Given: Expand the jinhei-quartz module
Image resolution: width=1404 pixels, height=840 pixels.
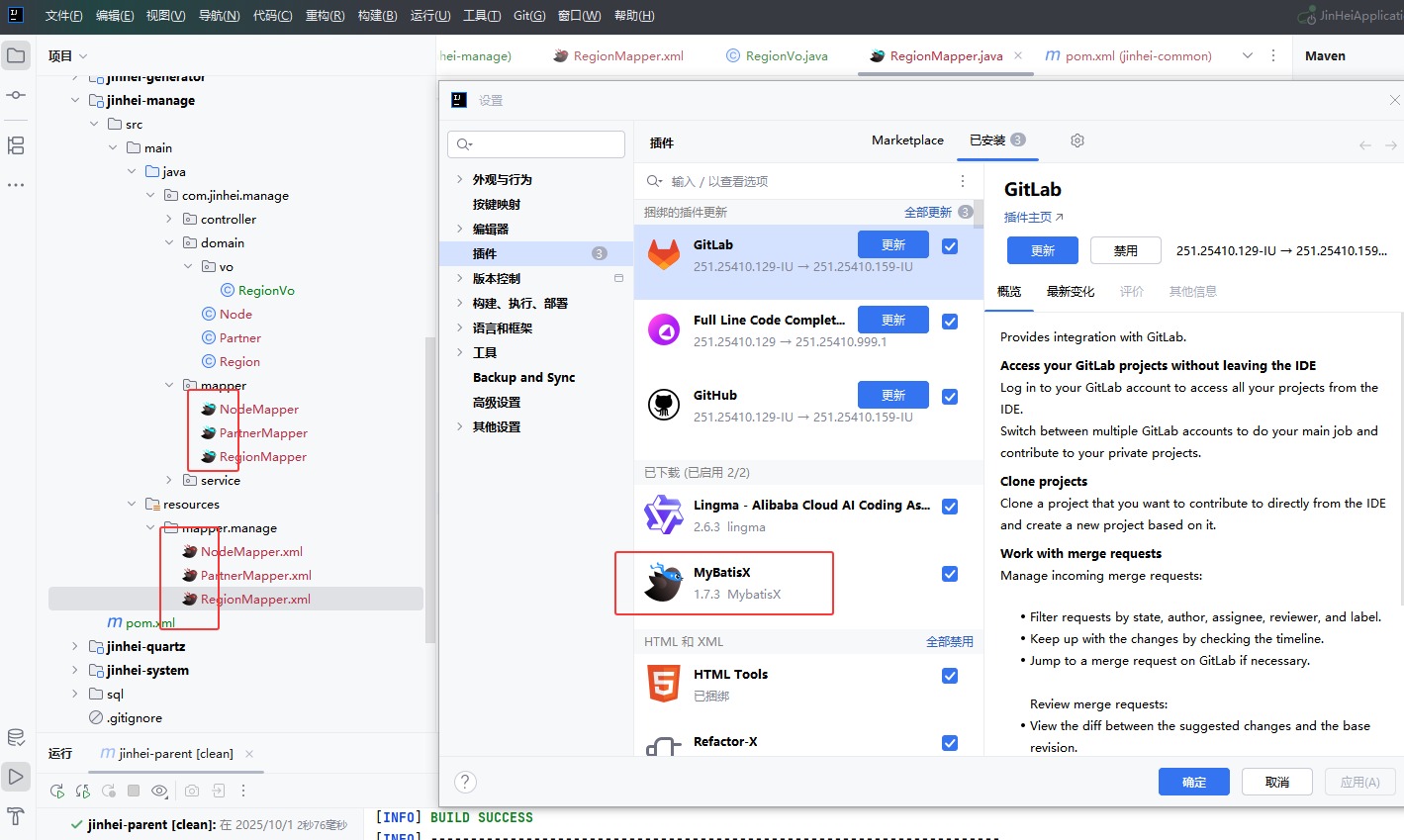Looking at the screenshot, I should tap(75, 646).
